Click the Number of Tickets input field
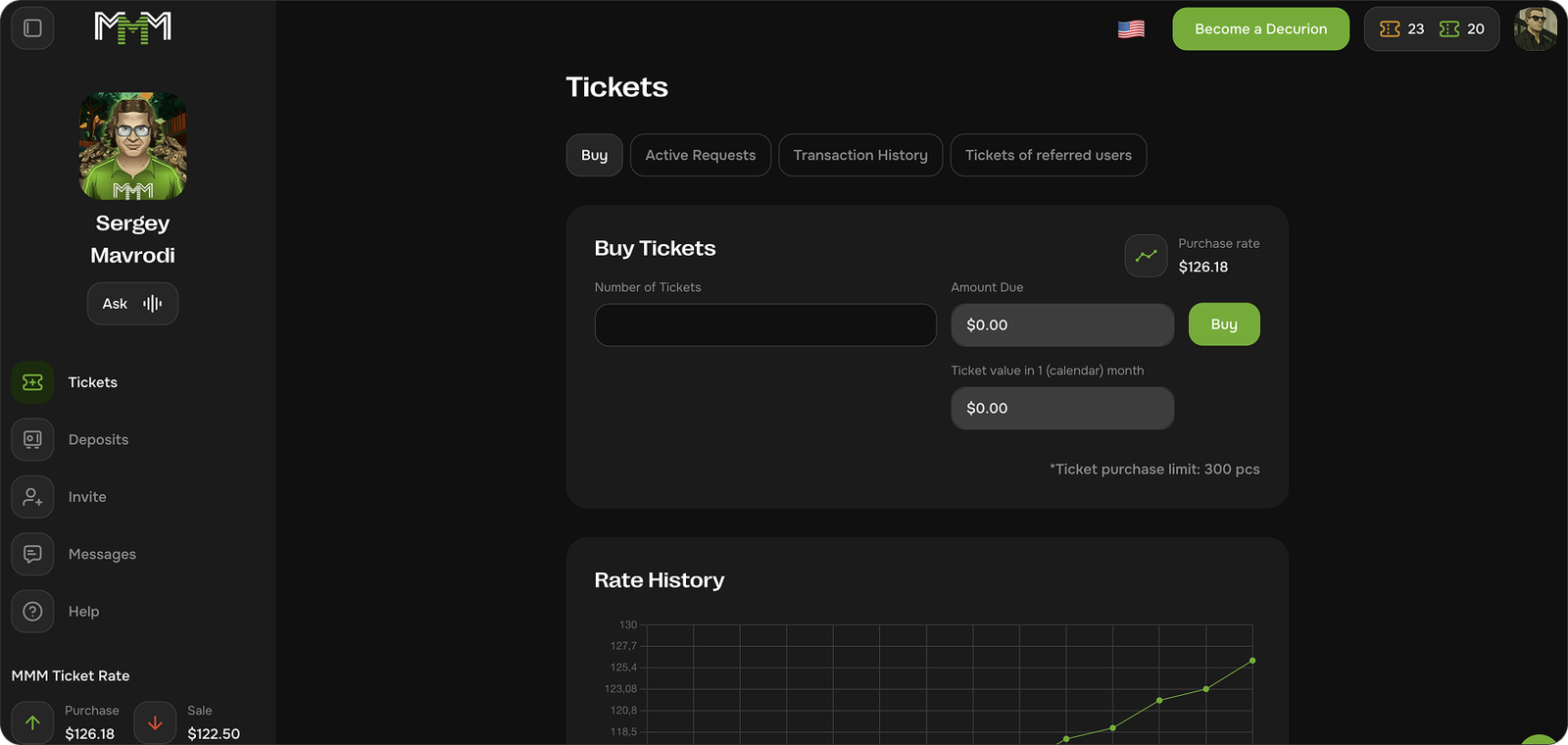1568x745 pixels. pos(765,324)
